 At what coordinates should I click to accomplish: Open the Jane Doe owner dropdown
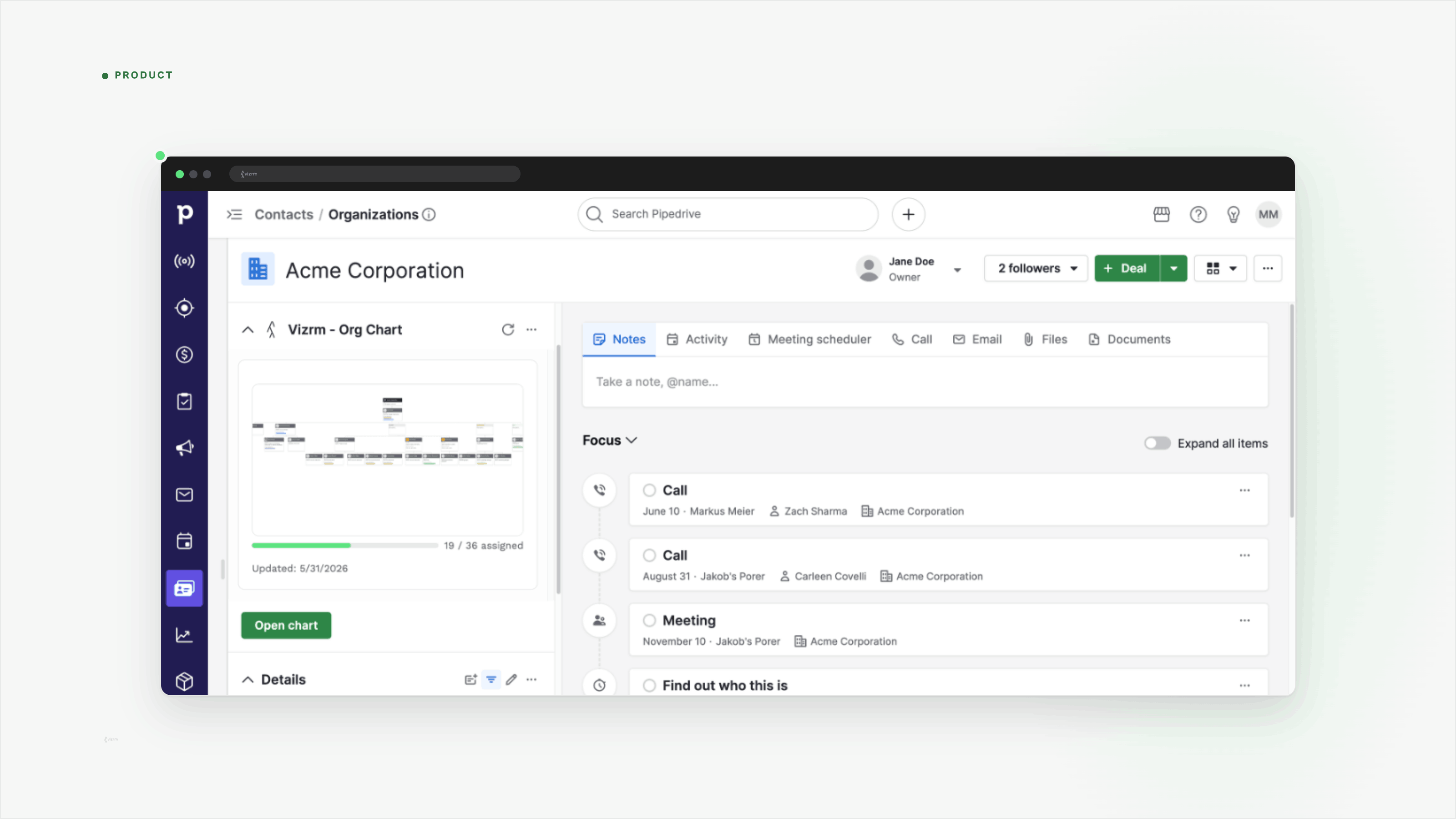957,270
